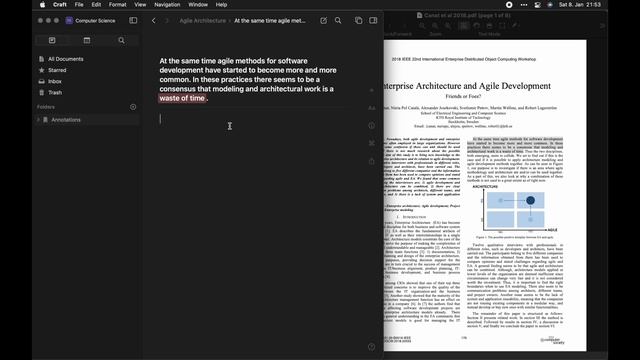
Task: Navigate to Agile Architecture breadcrumb
Action: (x=202, y=21)
